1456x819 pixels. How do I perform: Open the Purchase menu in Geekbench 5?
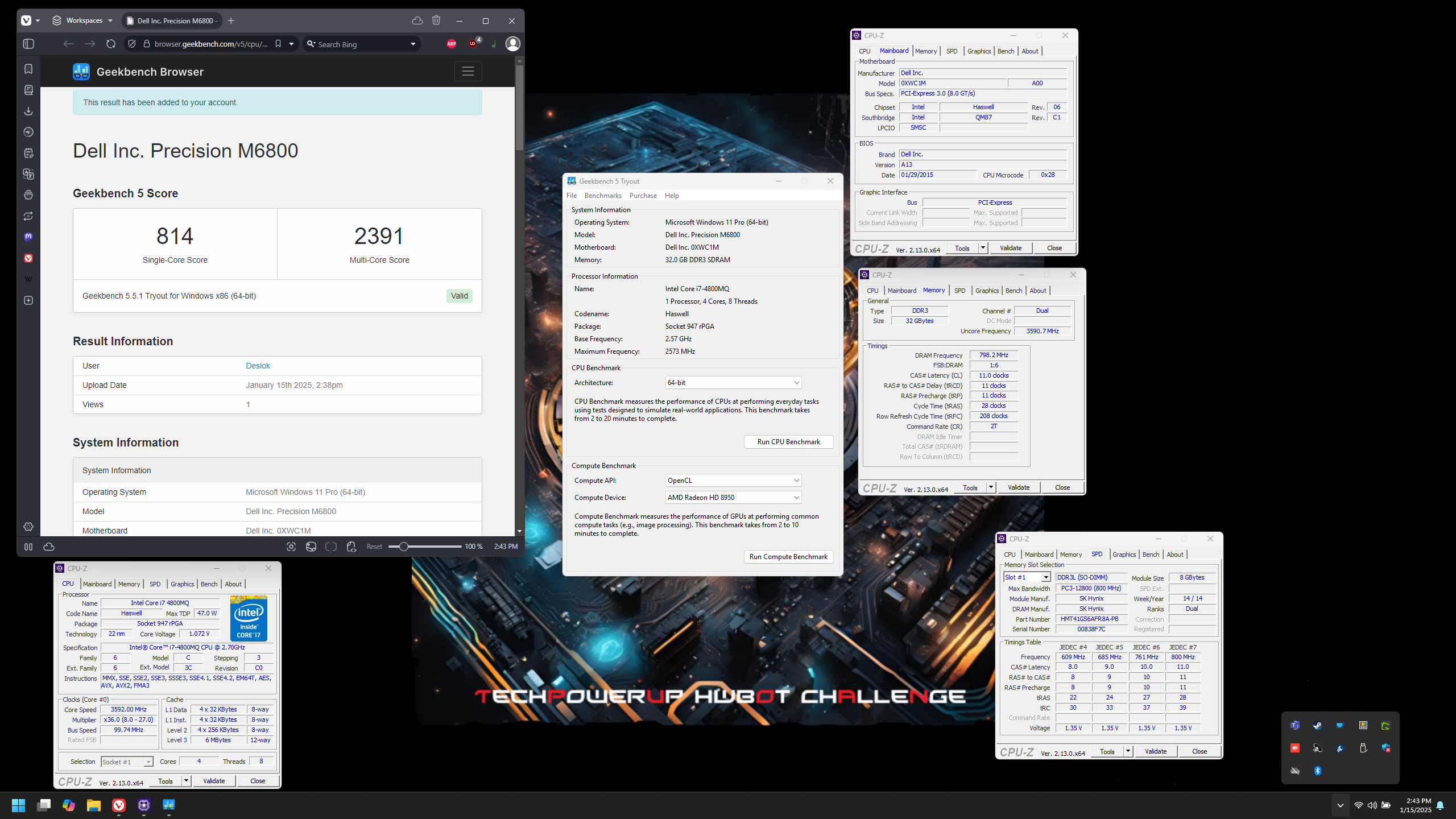[643, 196]
